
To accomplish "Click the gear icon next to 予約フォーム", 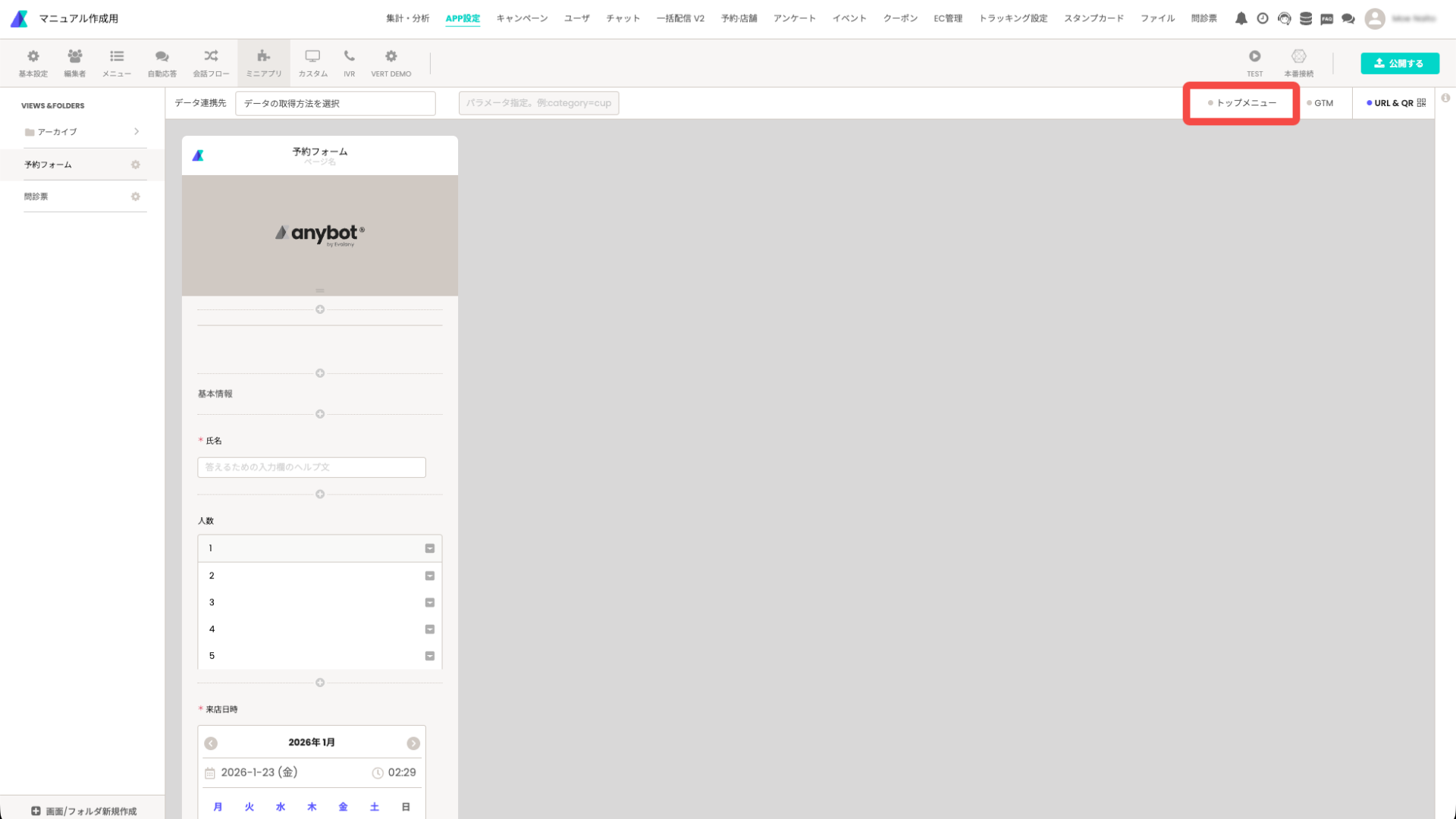I will click(x=136, y=165).
